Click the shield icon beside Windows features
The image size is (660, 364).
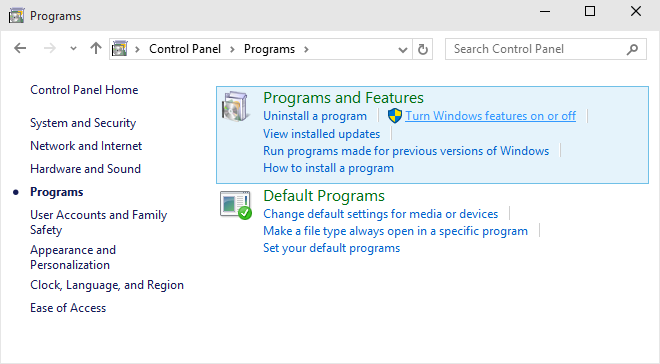(395, 116)
